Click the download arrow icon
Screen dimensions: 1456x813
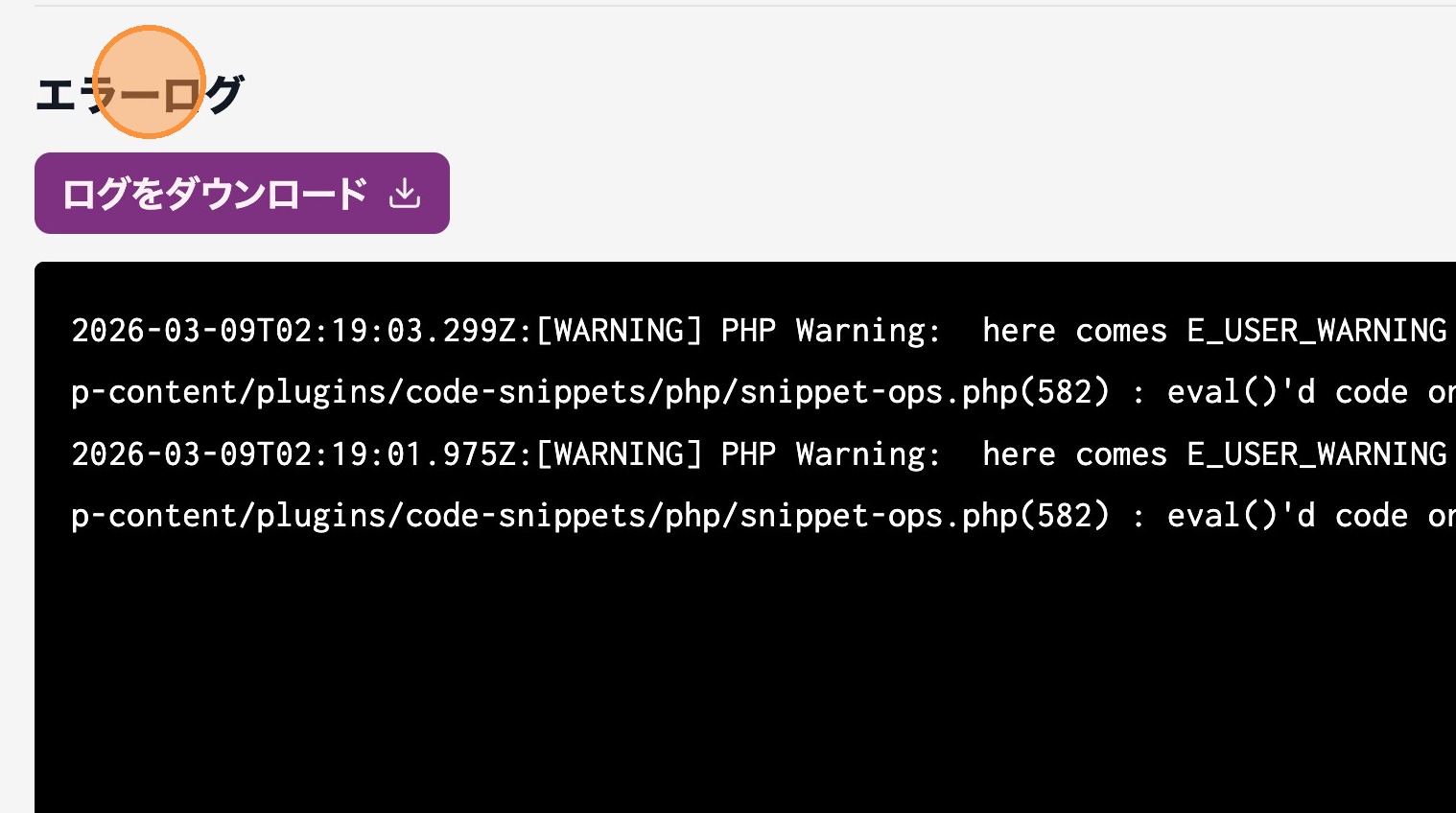tap(405, 194)
